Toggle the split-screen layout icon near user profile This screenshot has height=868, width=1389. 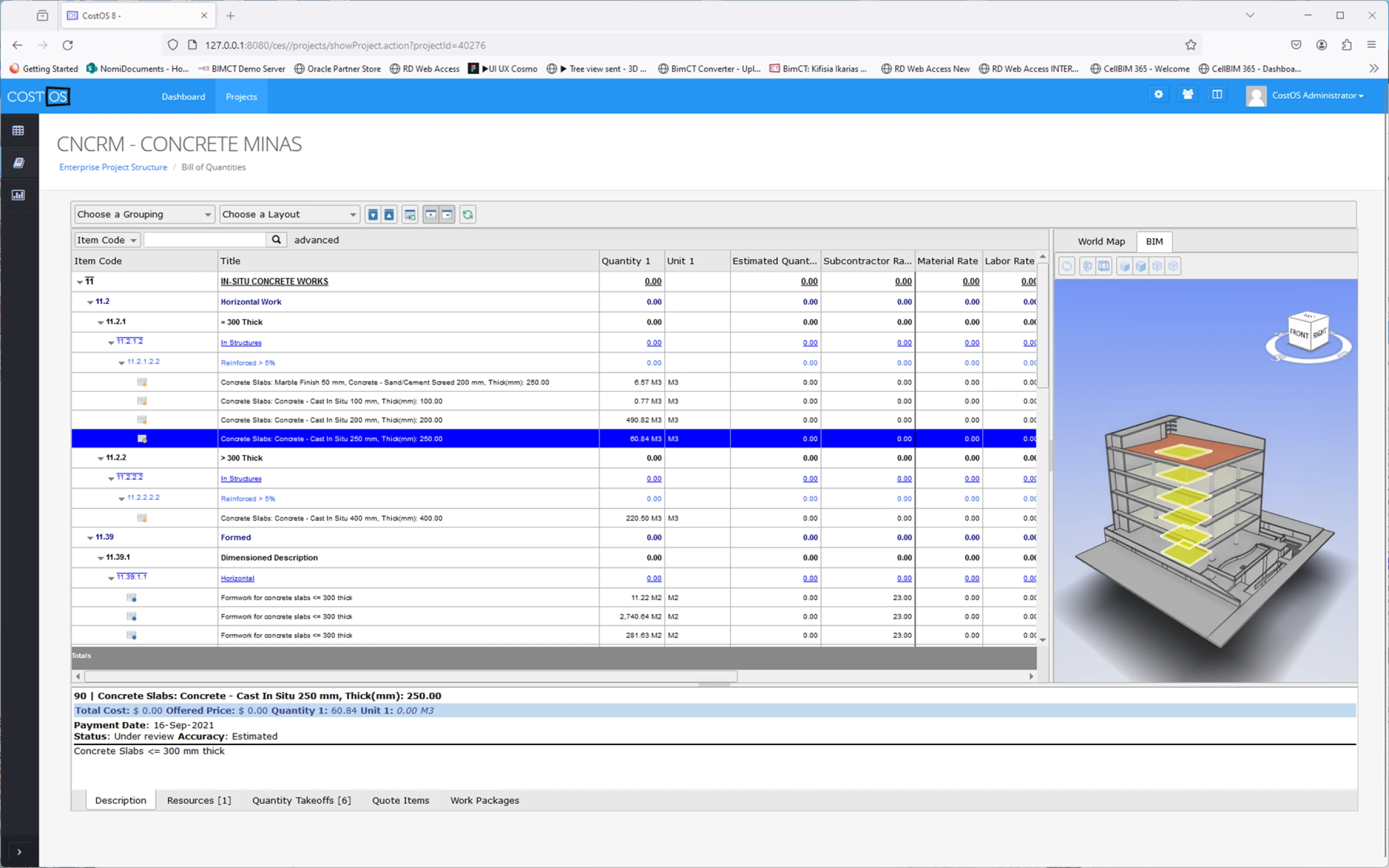(1217, 94)
